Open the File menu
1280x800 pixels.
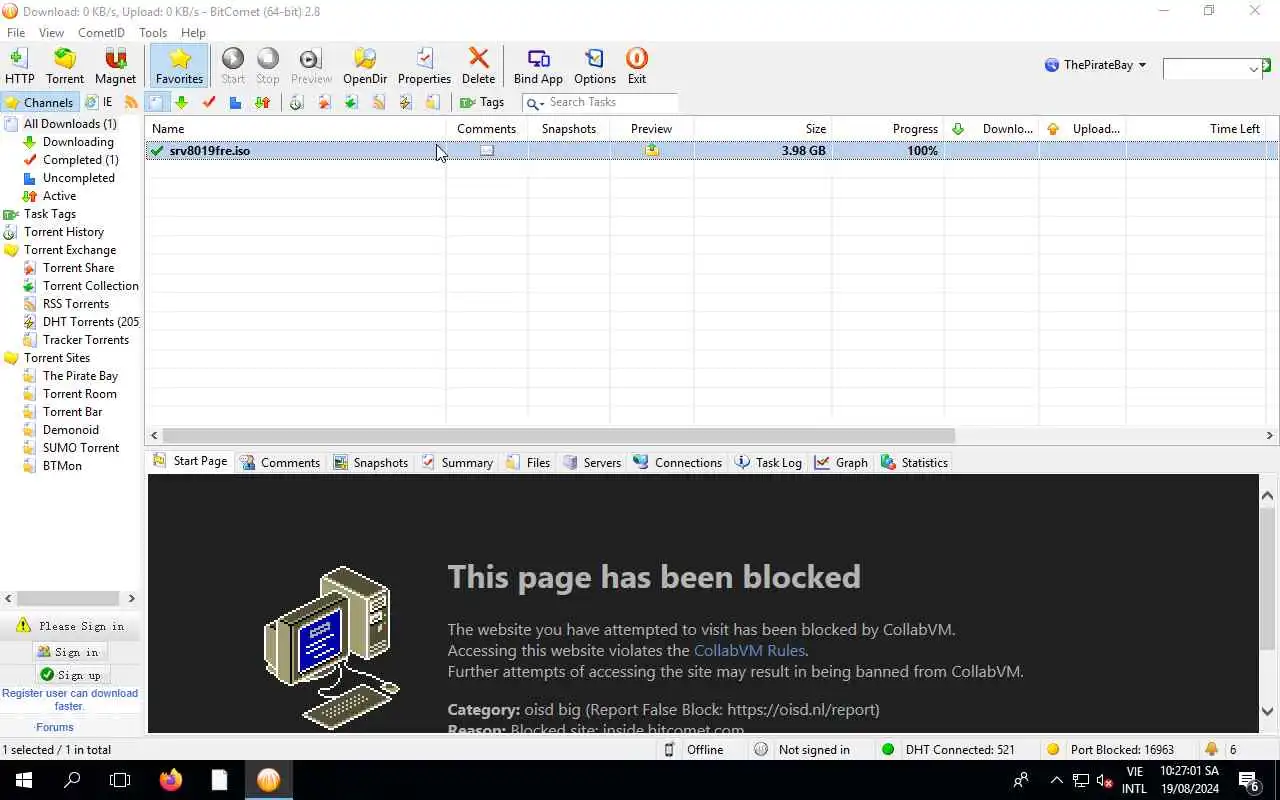click(16, 33)
